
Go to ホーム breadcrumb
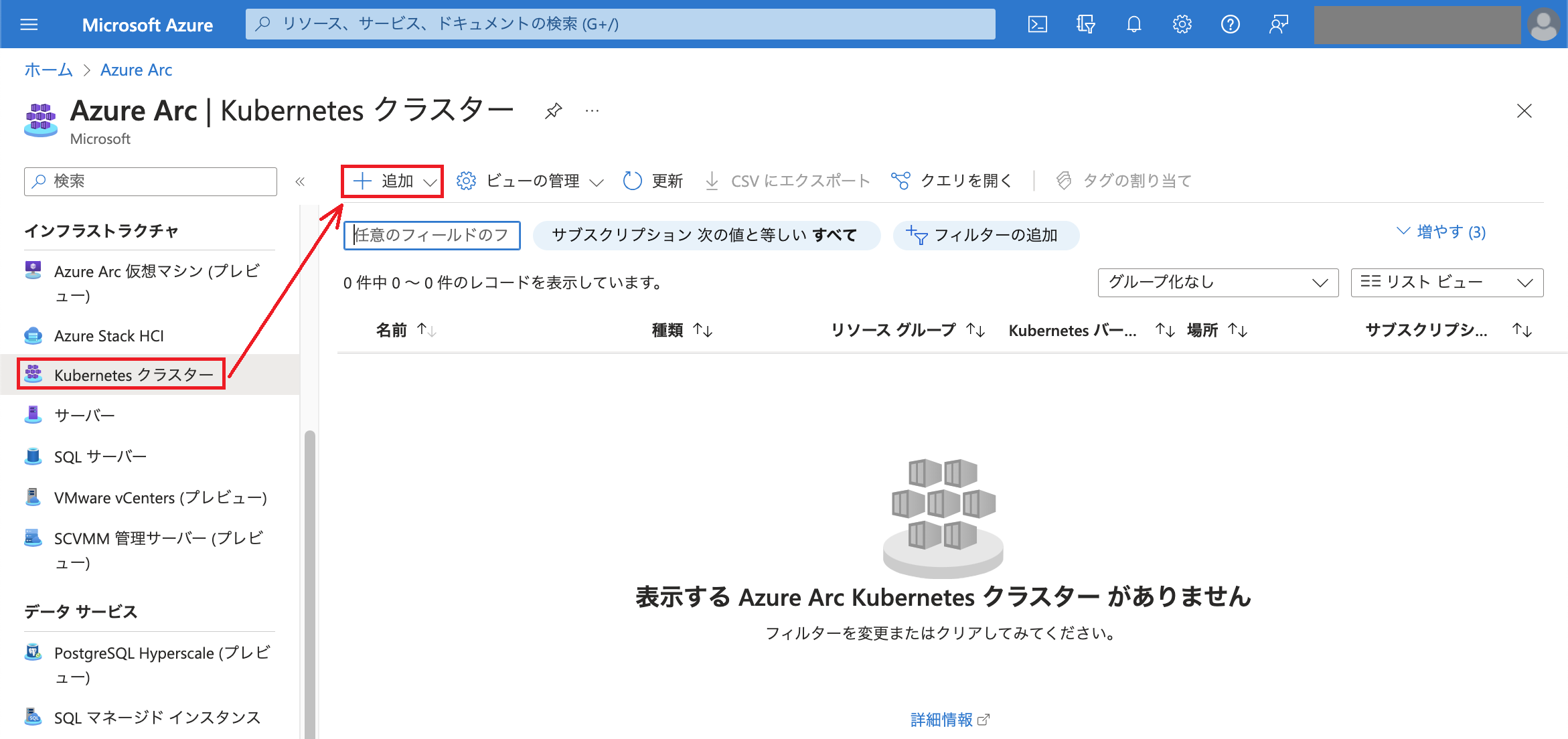tap(48, 70)
